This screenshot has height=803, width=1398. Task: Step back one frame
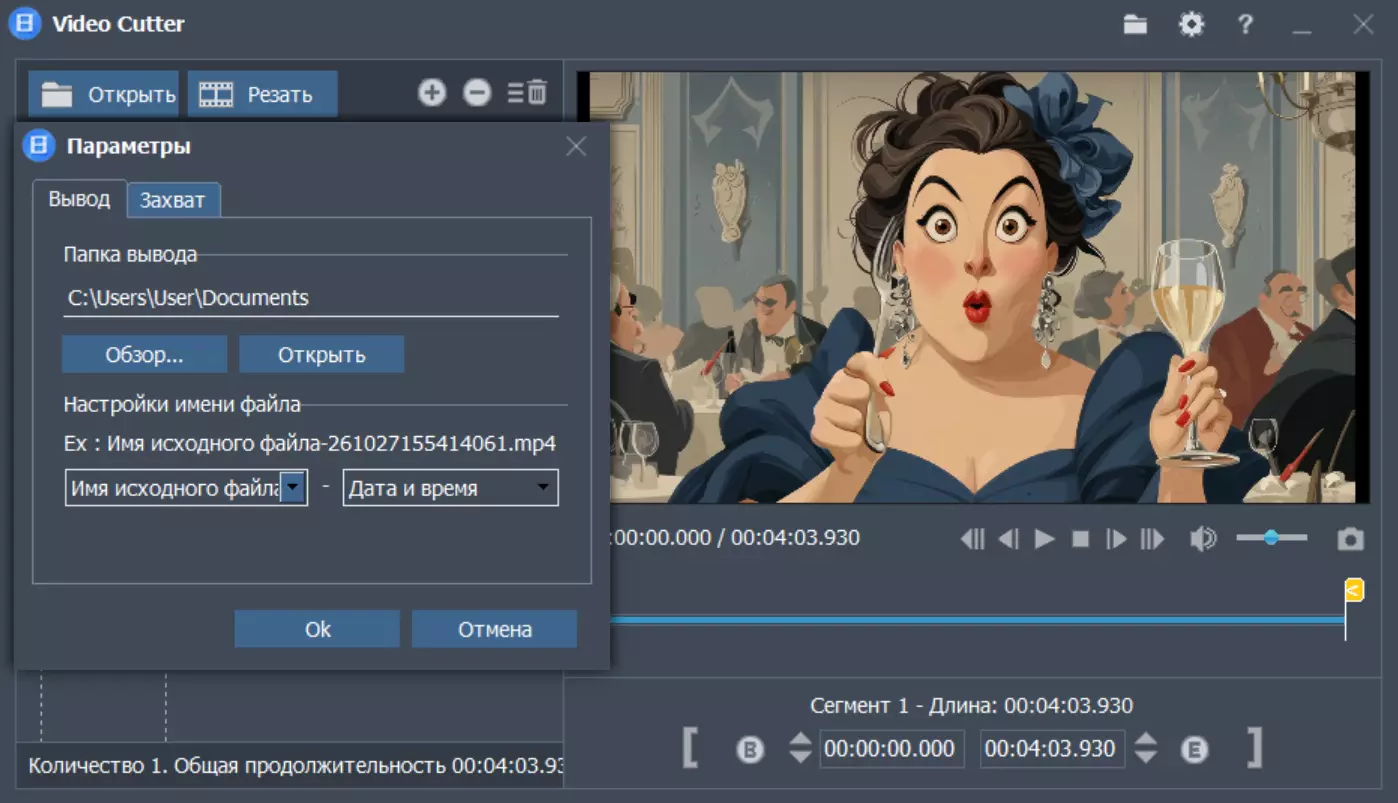(1009, 539)
